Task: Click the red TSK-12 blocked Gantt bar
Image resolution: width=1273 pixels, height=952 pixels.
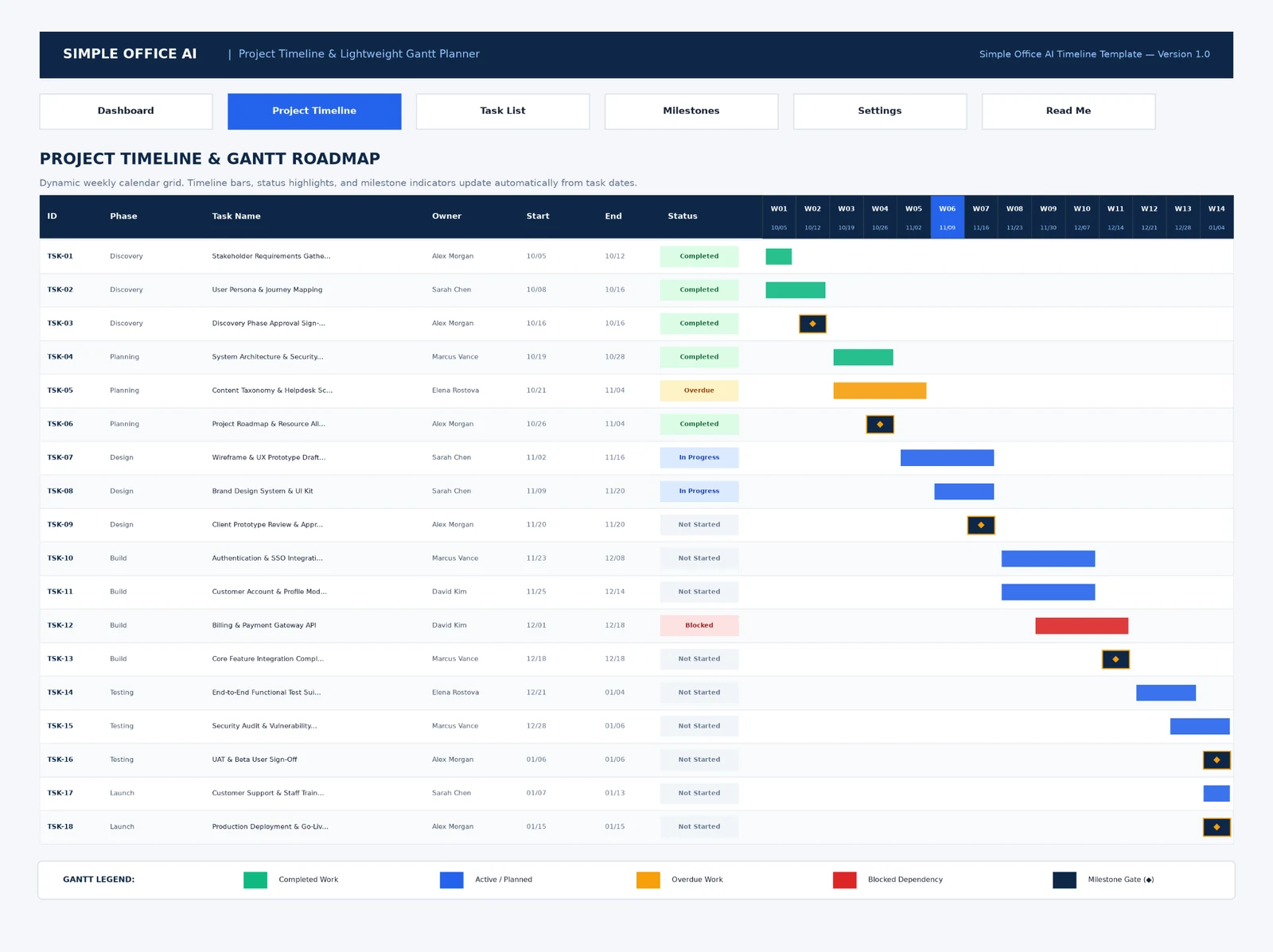Action: (x=1082, y=626)
